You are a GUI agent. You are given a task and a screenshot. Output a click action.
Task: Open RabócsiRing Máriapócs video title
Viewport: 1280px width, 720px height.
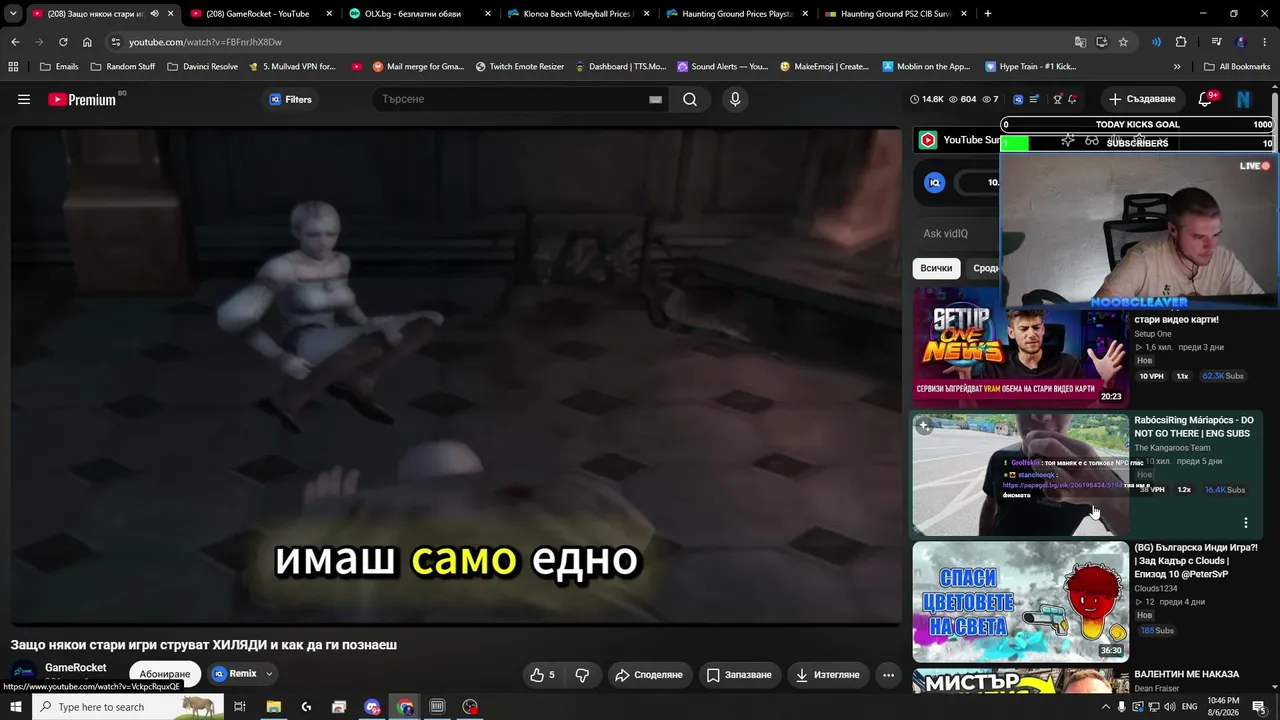[1193, 427]
